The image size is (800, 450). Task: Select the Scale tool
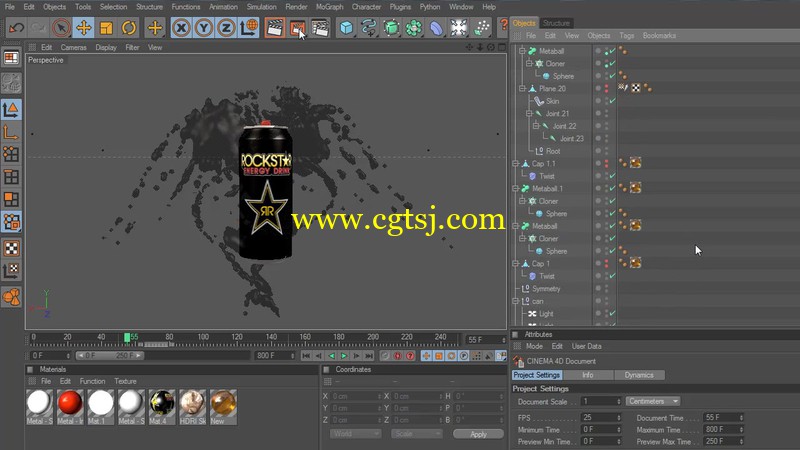click(106, 28)
